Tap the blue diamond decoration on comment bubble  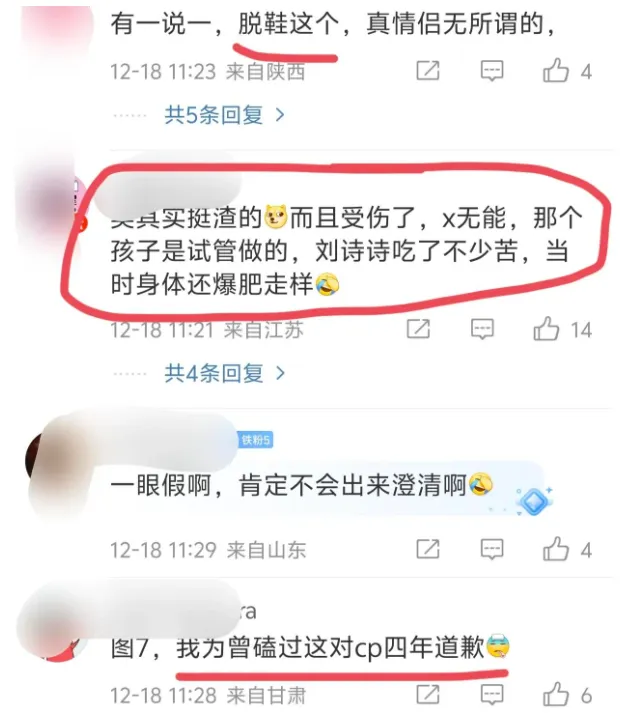point(534,501)
